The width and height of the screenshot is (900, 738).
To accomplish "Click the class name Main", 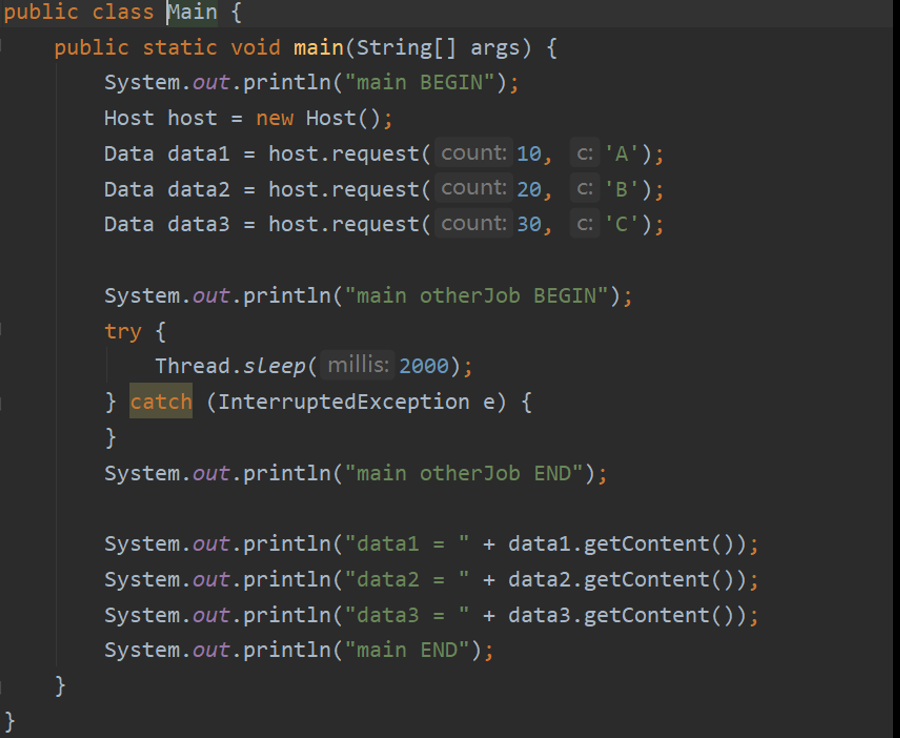I will click(192, 12).
